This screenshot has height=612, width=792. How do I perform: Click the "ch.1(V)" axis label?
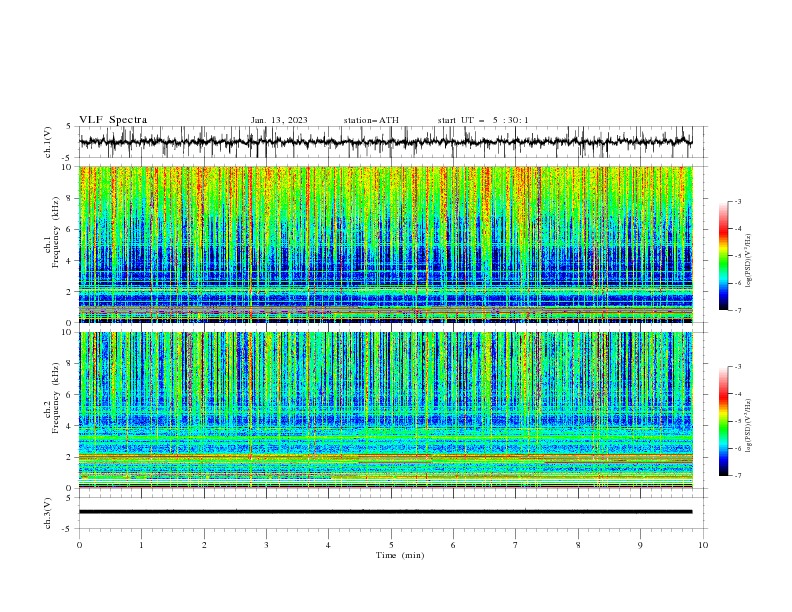tap(48, 142)
